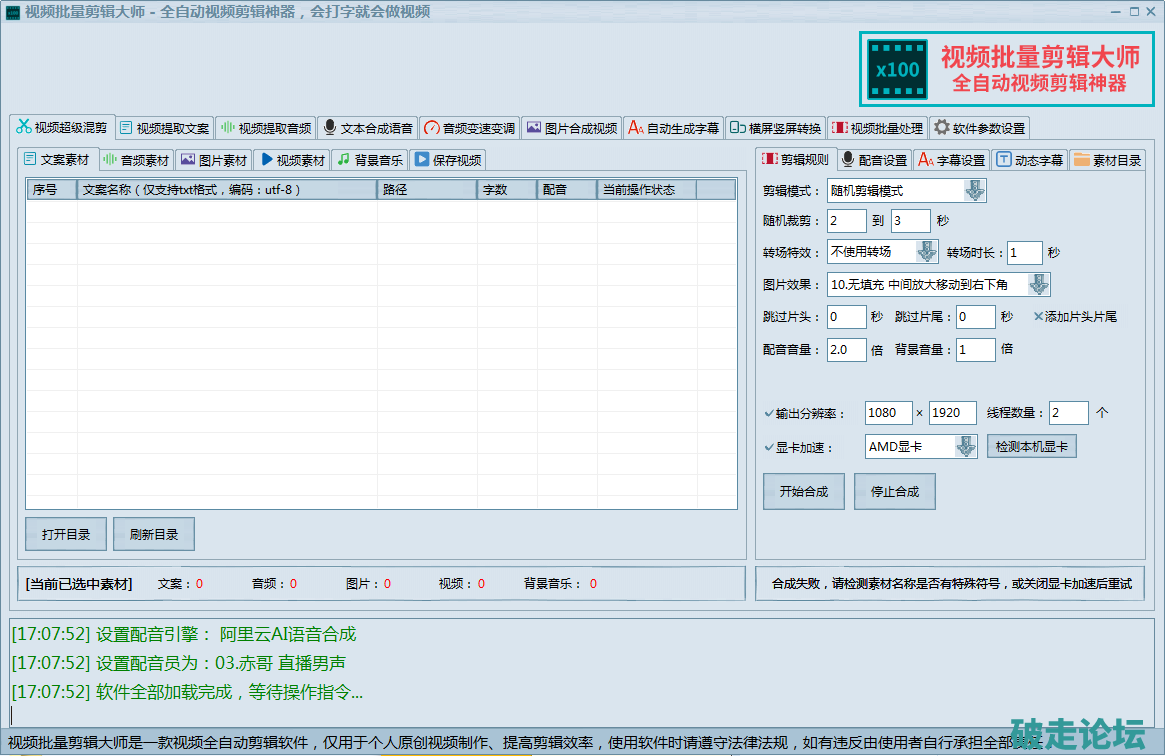Click the x100 film logo icon
The image size is (1165, 756).
point(897,69)
